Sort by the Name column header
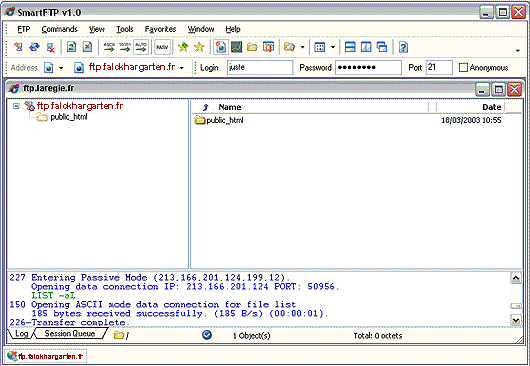 coord(230,107)
